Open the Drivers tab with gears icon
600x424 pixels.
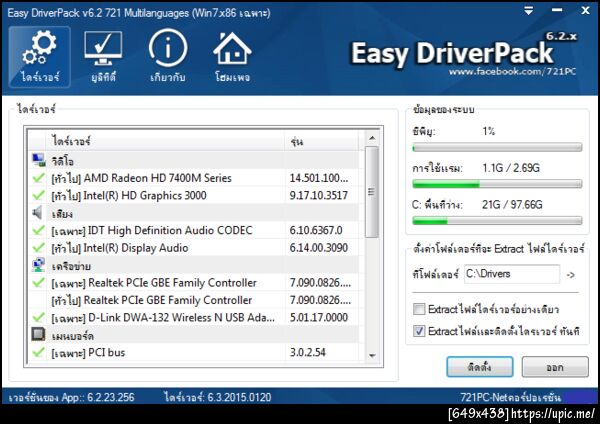pos(40,57)
